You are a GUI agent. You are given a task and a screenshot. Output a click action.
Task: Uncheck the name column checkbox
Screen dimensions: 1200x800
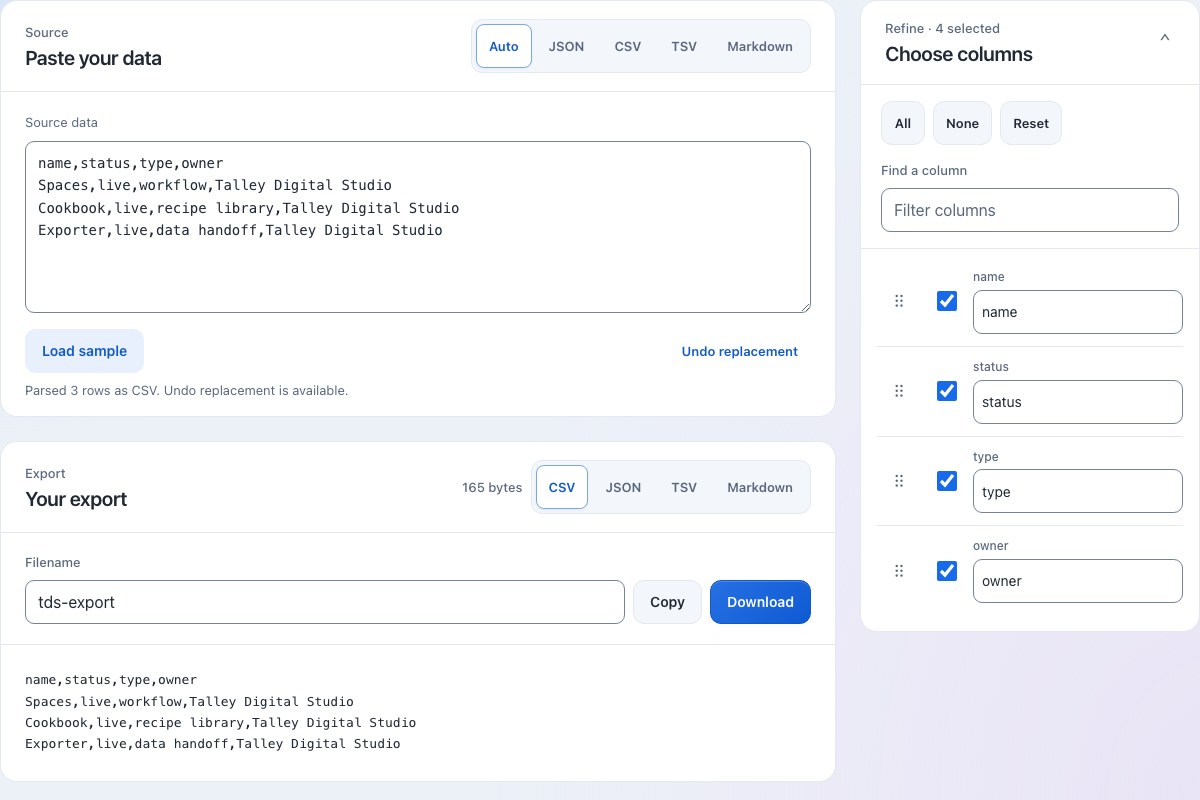pyautogui.click(x=947, y=301)
